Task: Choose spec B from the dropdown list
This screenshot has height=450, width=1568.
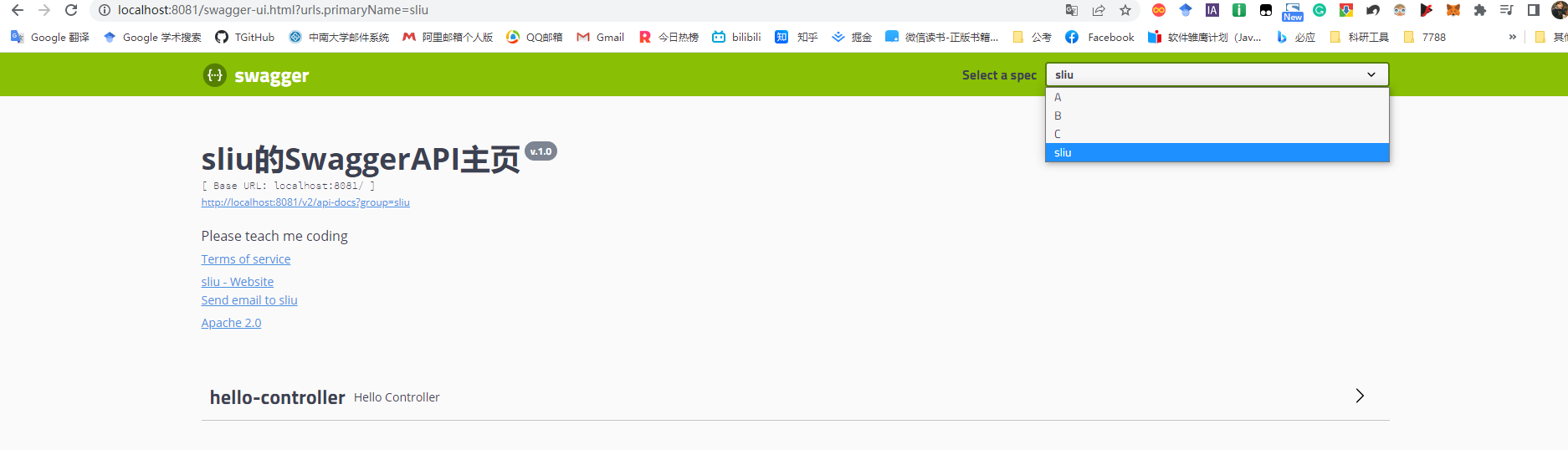Action: (1217, 115)
